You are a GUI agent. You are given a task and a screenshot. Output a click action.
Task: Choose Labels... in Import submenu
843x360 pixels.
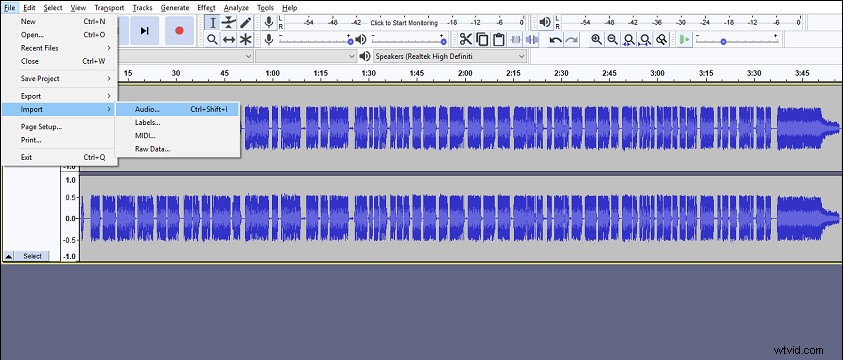tap(178, 123)
